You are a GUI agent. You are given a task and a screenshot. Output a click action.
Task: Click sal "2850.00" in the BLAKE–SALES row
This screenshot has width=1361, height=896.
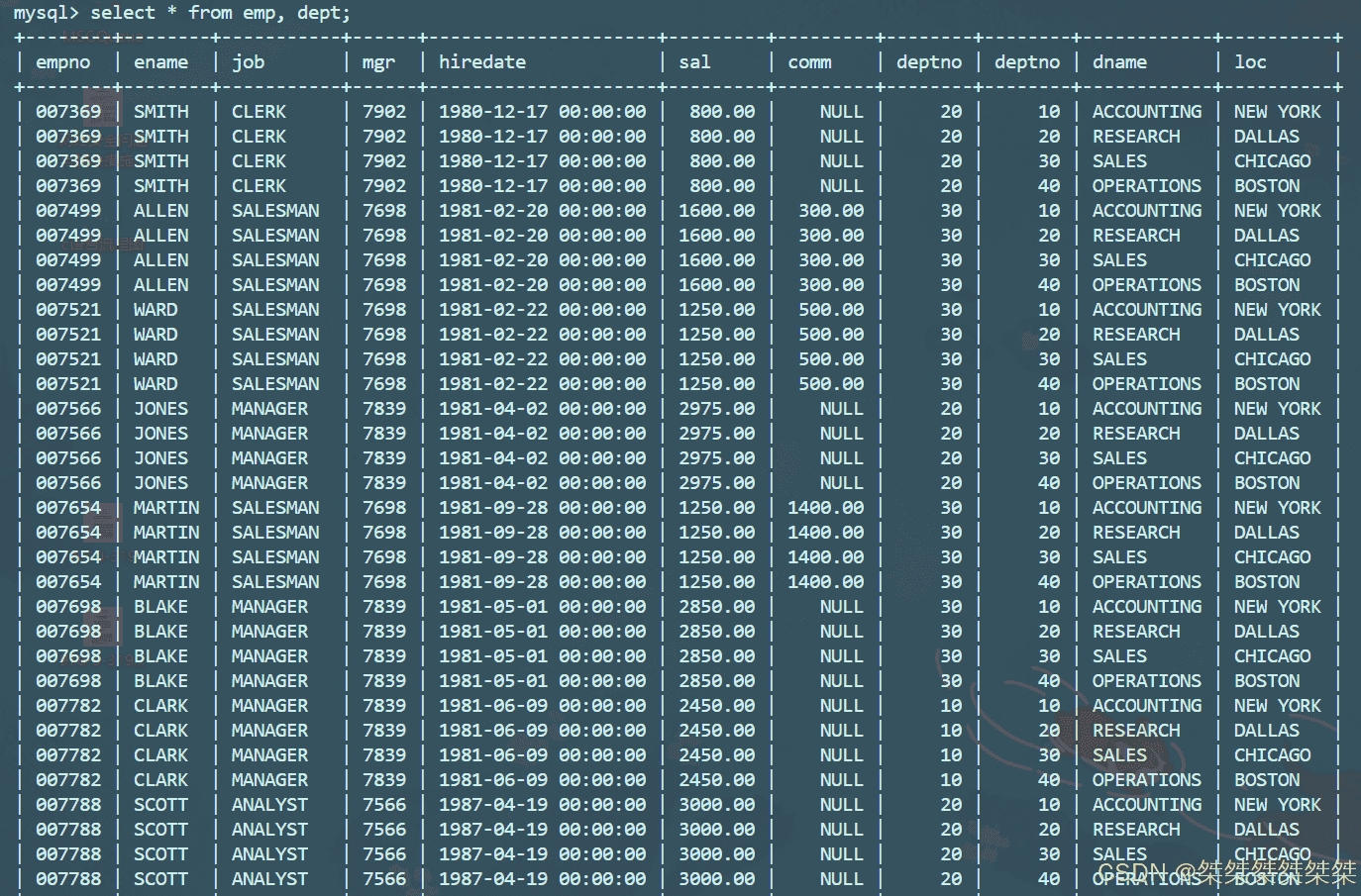pyautogui.click(x=716, y=656)
